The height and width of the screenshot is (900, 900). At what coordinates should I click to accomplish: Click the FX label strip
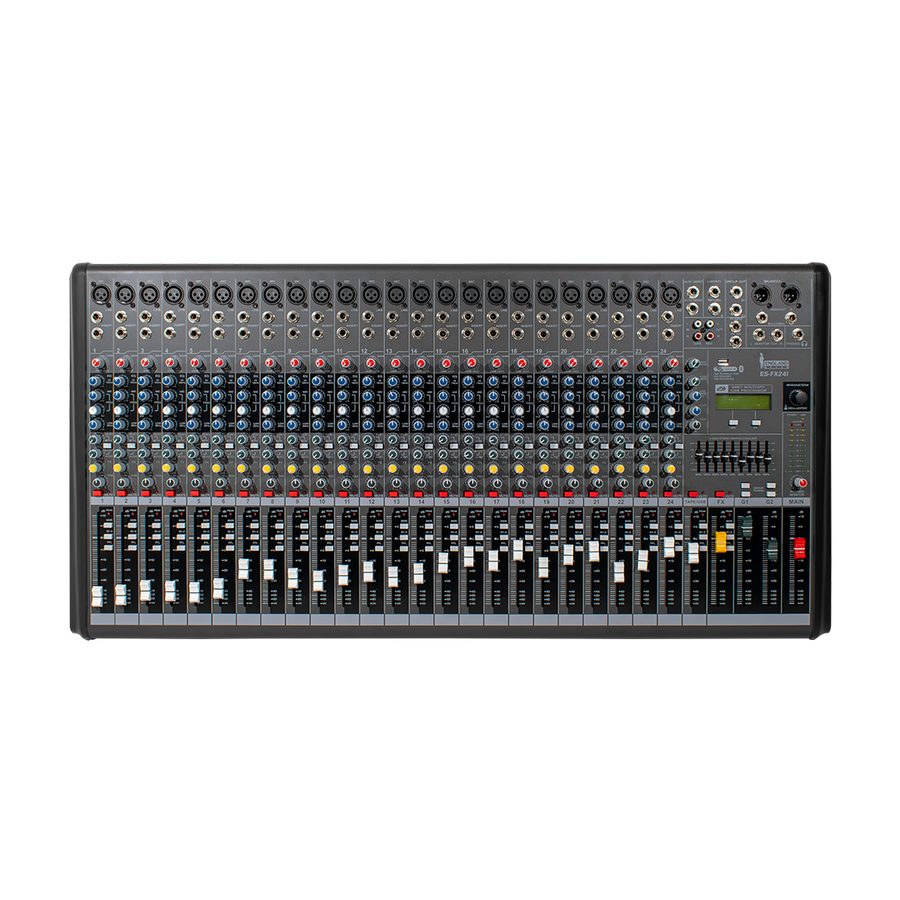tap(720, 502)
